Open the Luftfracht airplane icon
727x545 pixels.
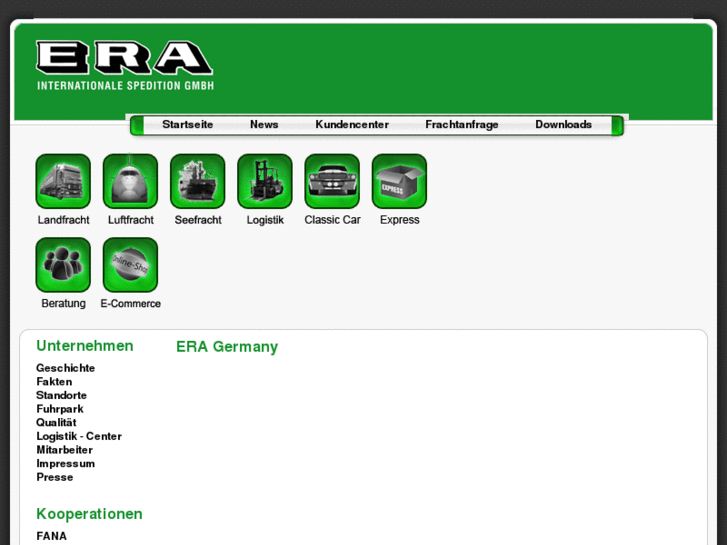(130, 181)
